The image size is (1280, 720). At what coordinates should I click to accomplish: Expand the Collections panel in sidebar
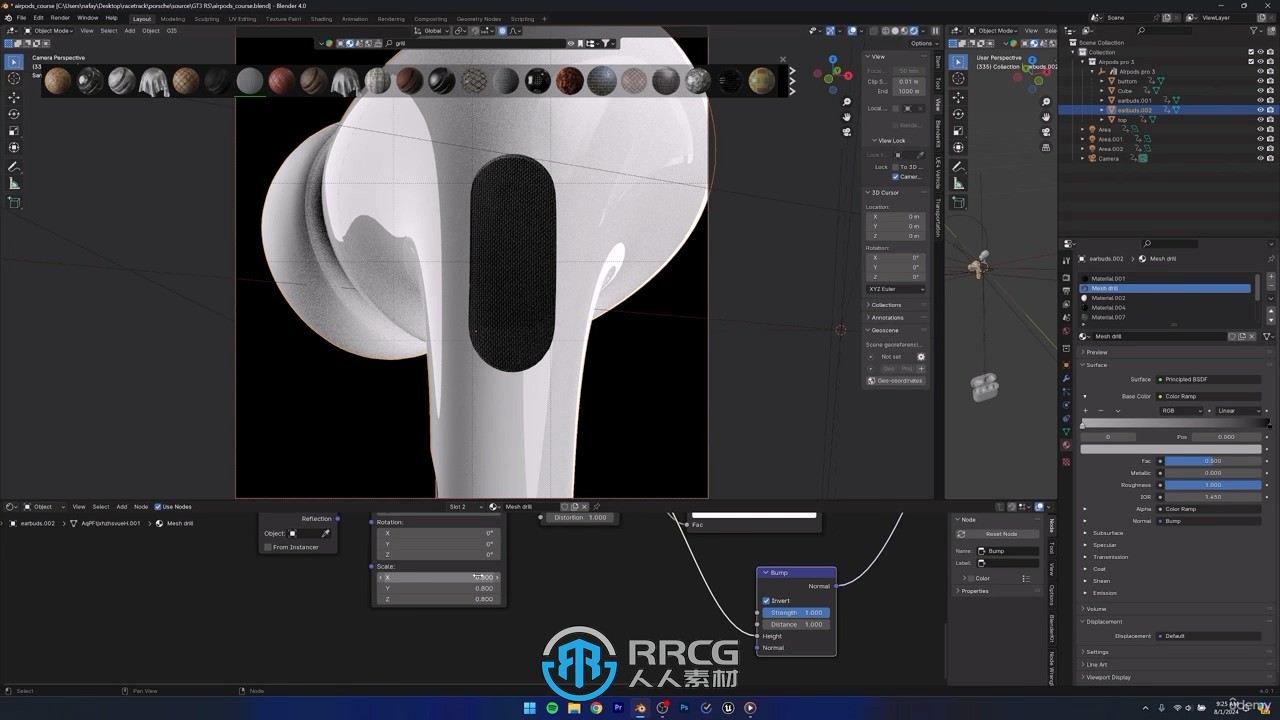[886, 305]
